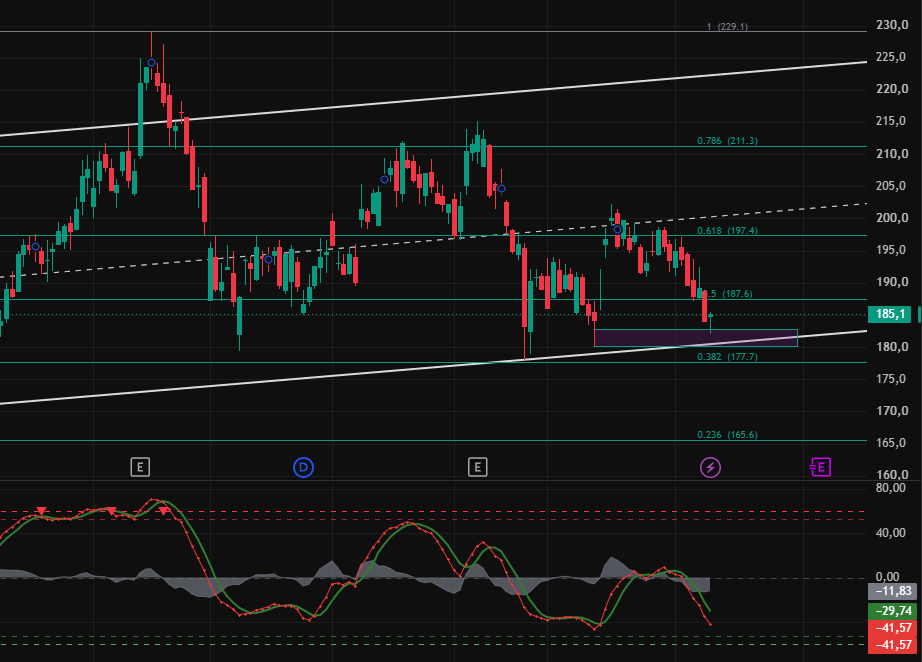Click the 230,0 price axis label
922x662 pixels.
pos(892,25)
